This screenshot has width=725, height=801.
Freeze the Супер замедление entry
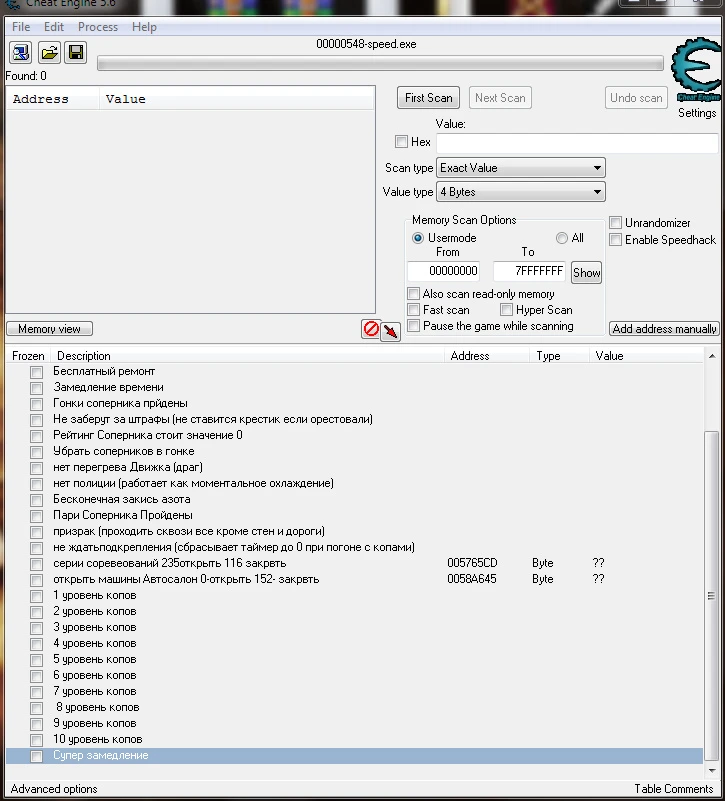(x=36, y=756)
